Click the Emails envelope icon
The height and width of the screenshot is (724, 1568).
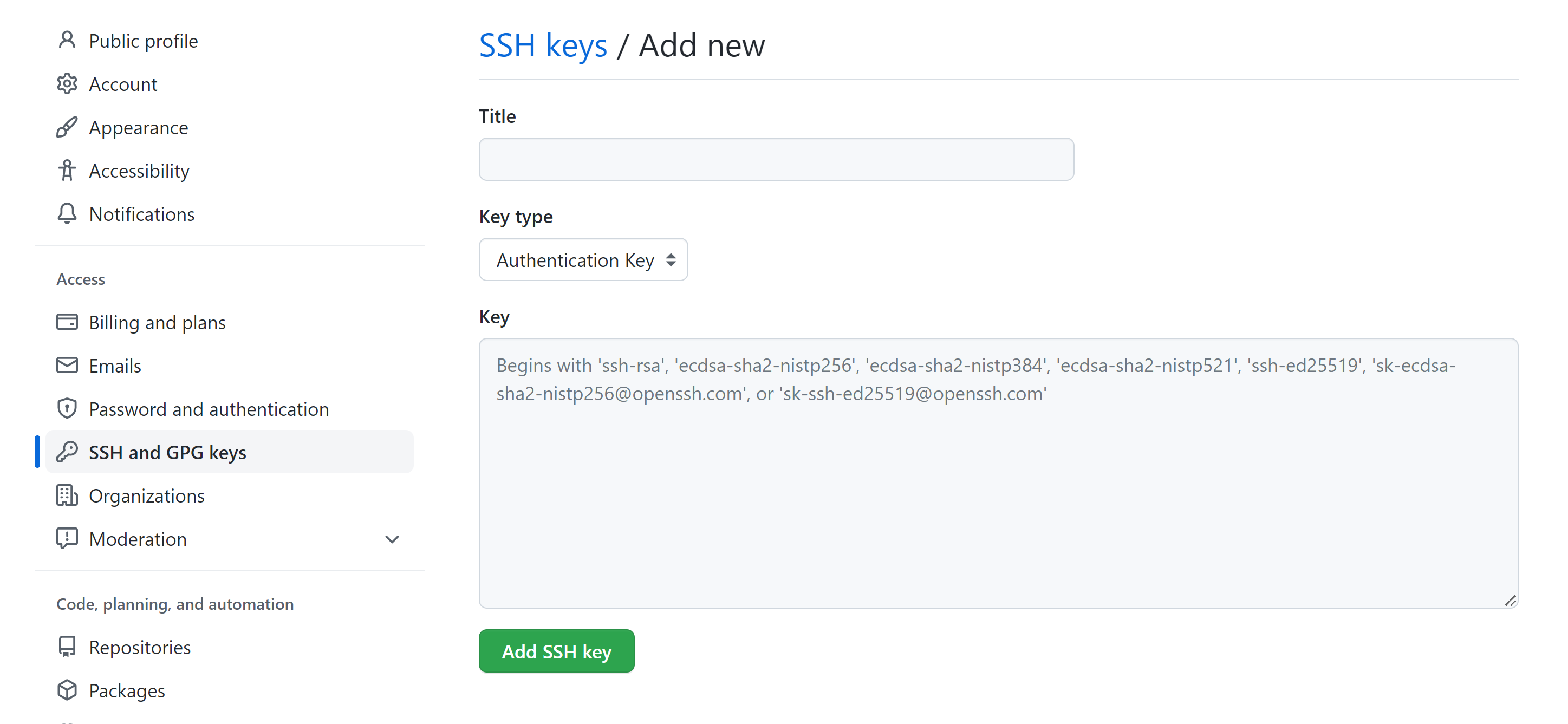67,366
